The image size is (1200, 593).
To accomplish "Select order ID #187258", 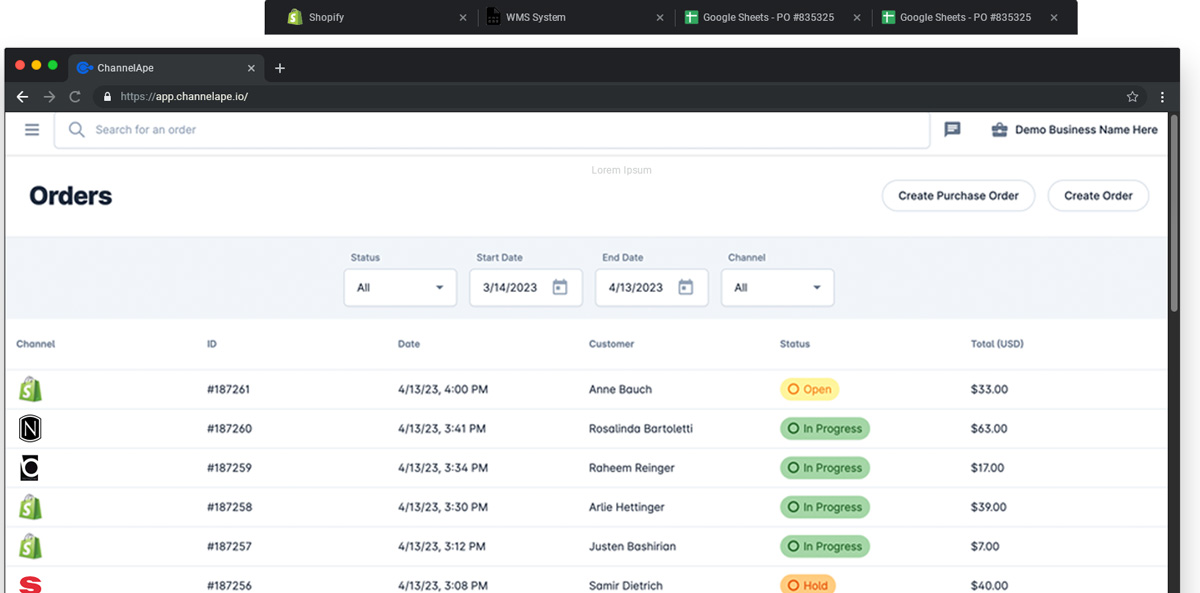I will point(229,507).
